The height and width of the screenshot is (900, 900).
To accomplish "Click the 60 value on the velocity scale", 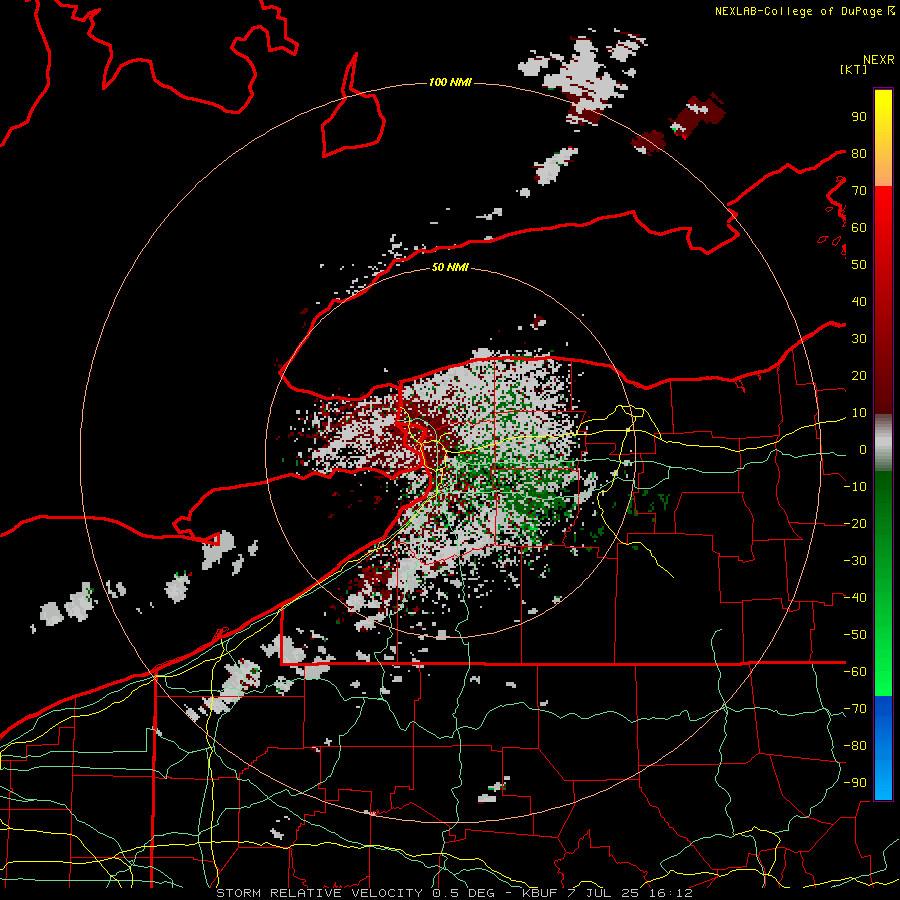I will click(859, 227).
